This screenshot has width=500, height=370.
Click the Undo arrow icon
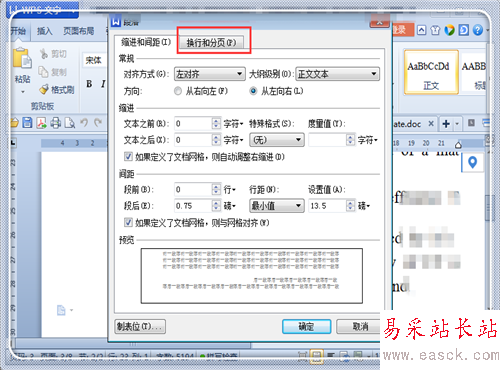pyautogui.click(x=84, y=123)
